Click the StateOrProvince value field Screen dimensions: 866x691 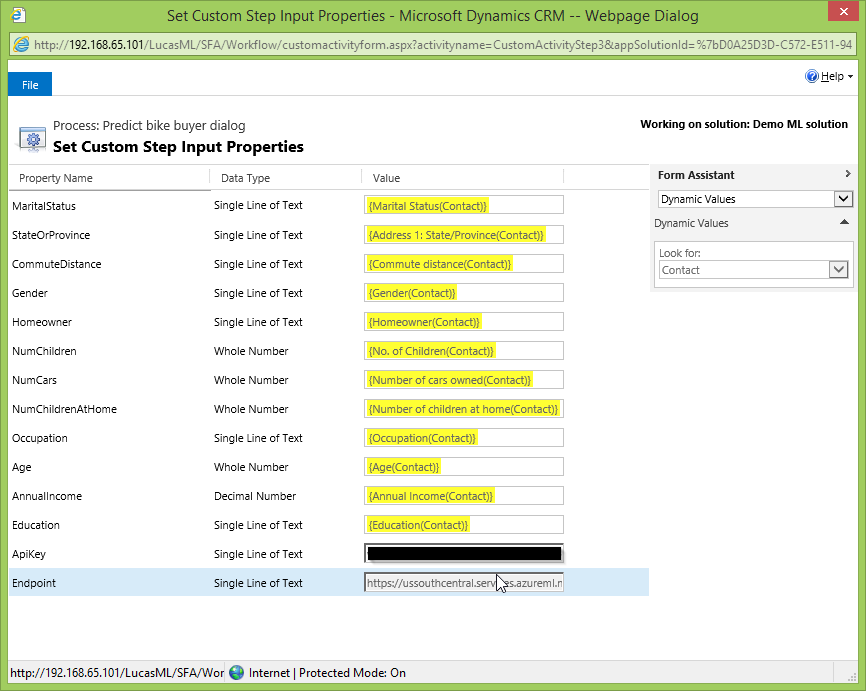(464, 234)
